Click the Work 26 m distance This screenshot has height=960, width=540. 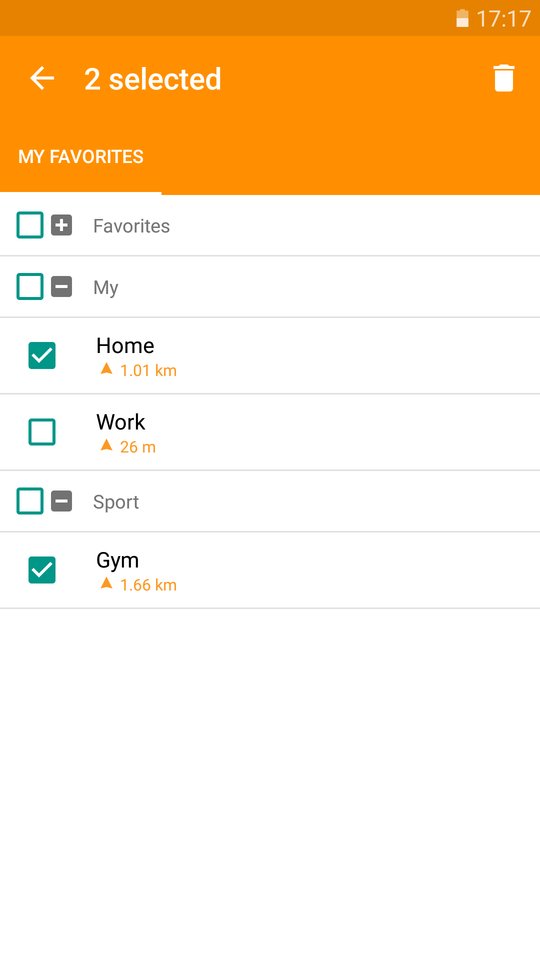click(x=138, y=447)
